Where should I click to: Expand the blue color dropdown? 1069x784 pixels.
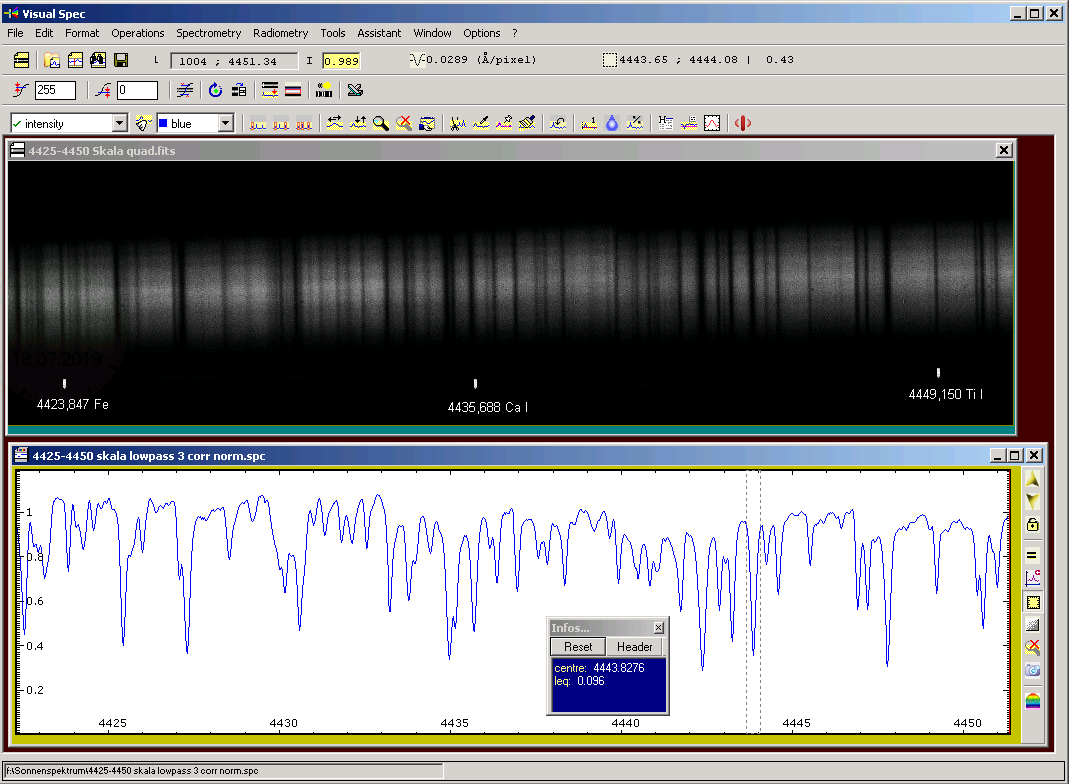click(x=225, y=123)
